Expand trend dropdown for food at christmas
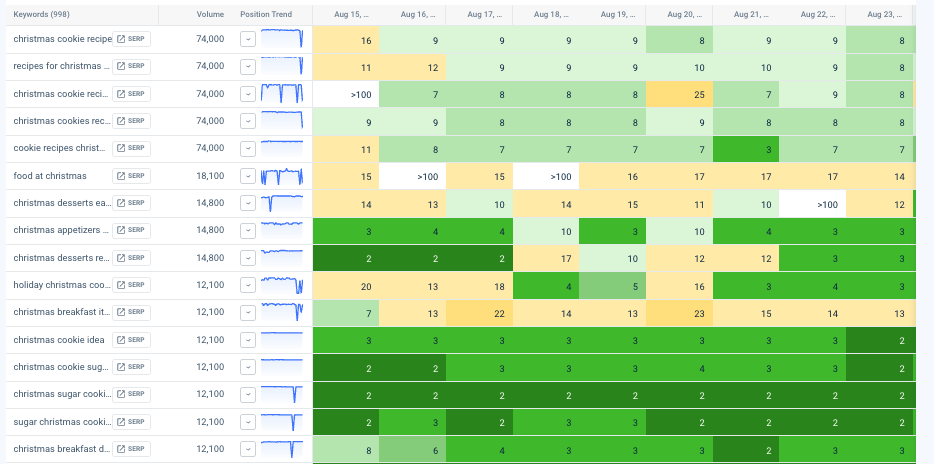The width and height of the screenshot is (934, 464). point(248,176)
